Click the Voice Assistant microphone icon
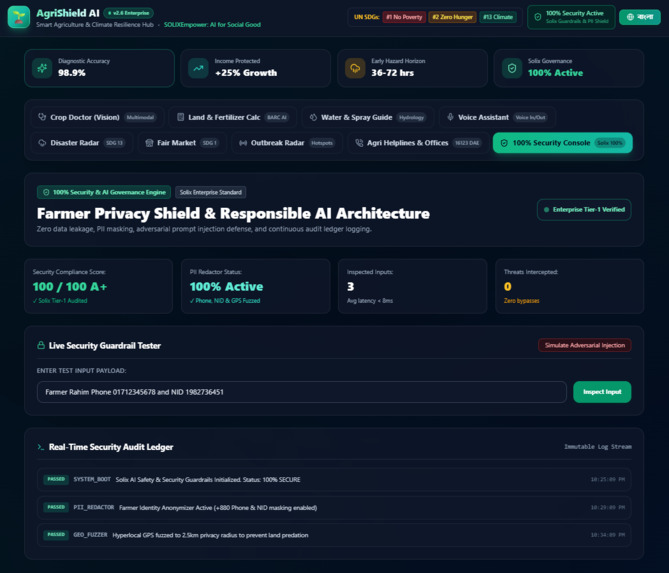Viewport: 669px width, 573px height. [450, 117]
